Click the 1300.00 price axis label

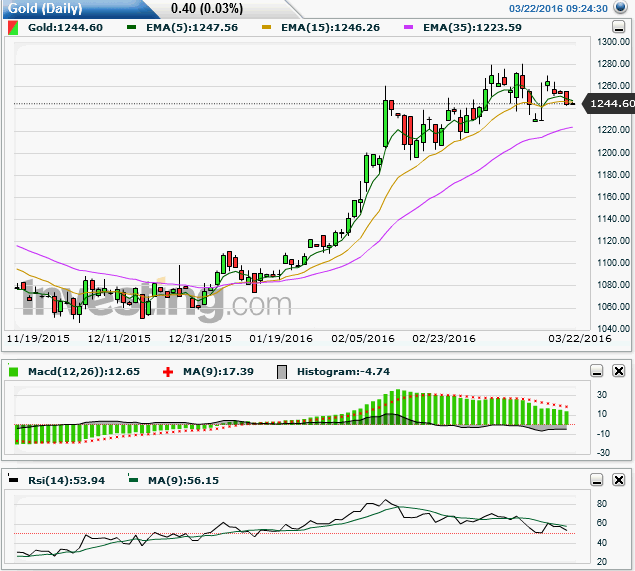[614, 42]
